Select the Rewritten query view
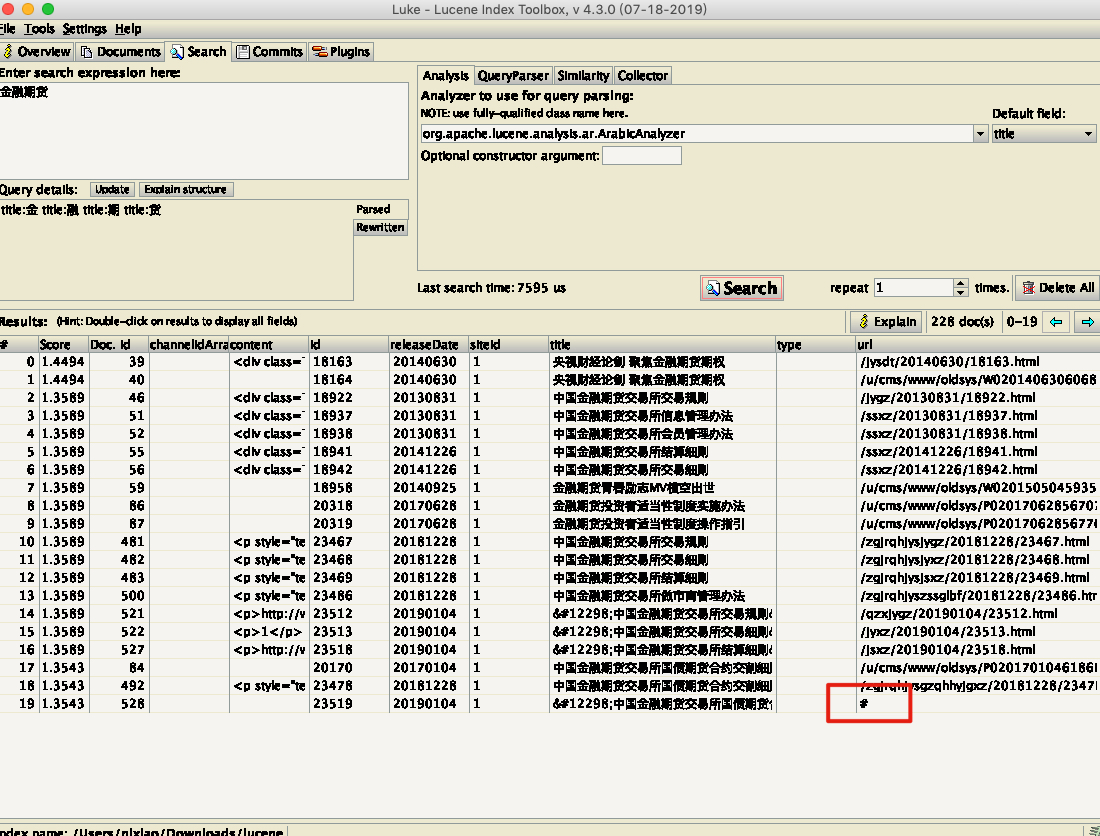Viewport: 1100px width, 836px height. tap(381, 228)
